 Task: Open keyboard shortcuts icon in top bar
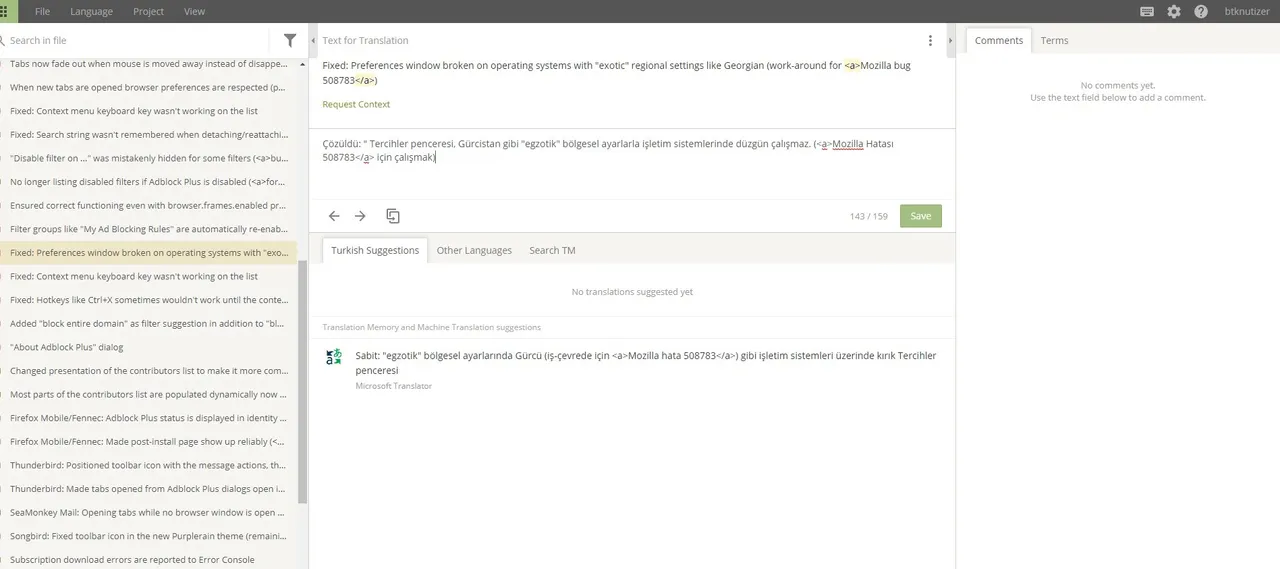click(x=1147, y=11)
